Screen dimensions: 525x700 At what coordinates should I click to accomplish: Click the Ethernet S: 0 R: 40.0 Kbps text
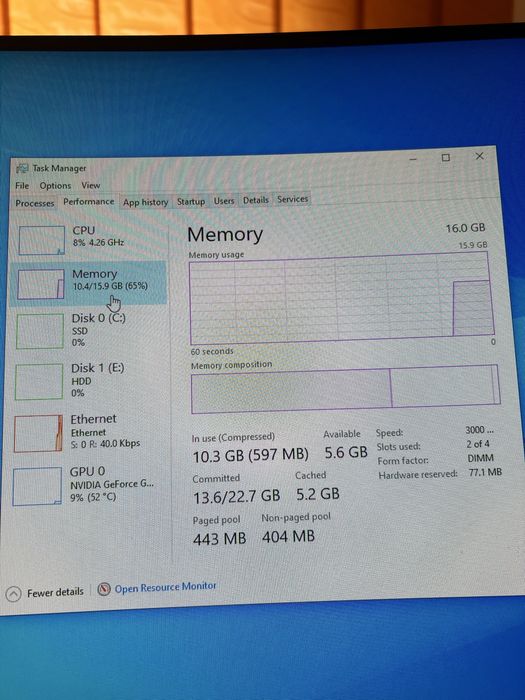click(x=105, y=444)
